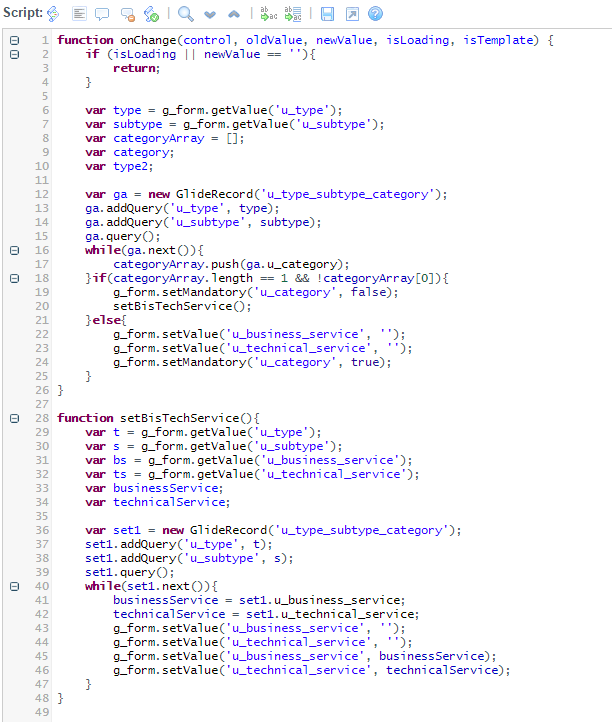
Task: Click 'set1.u_technical_service' on line 42
Action: coord(330,615)
